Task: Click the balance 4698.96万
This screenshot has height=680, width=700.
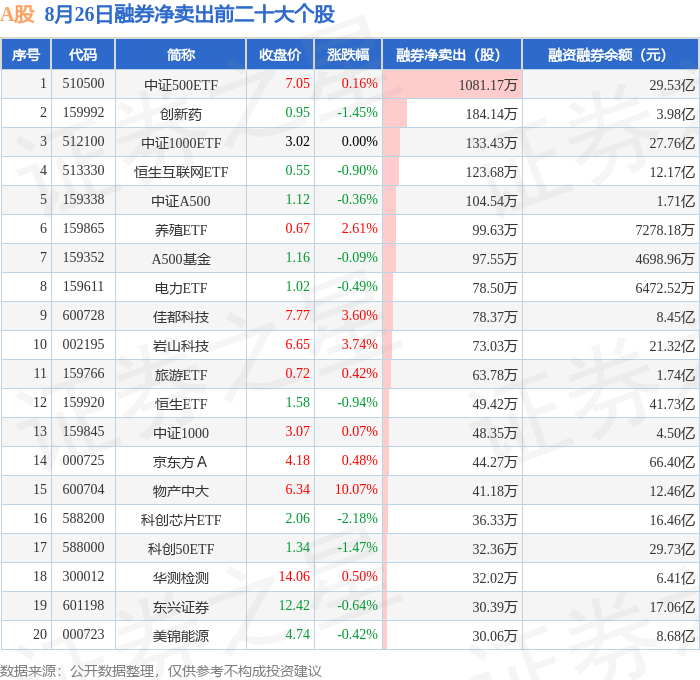Action: [x=665, y=259]
